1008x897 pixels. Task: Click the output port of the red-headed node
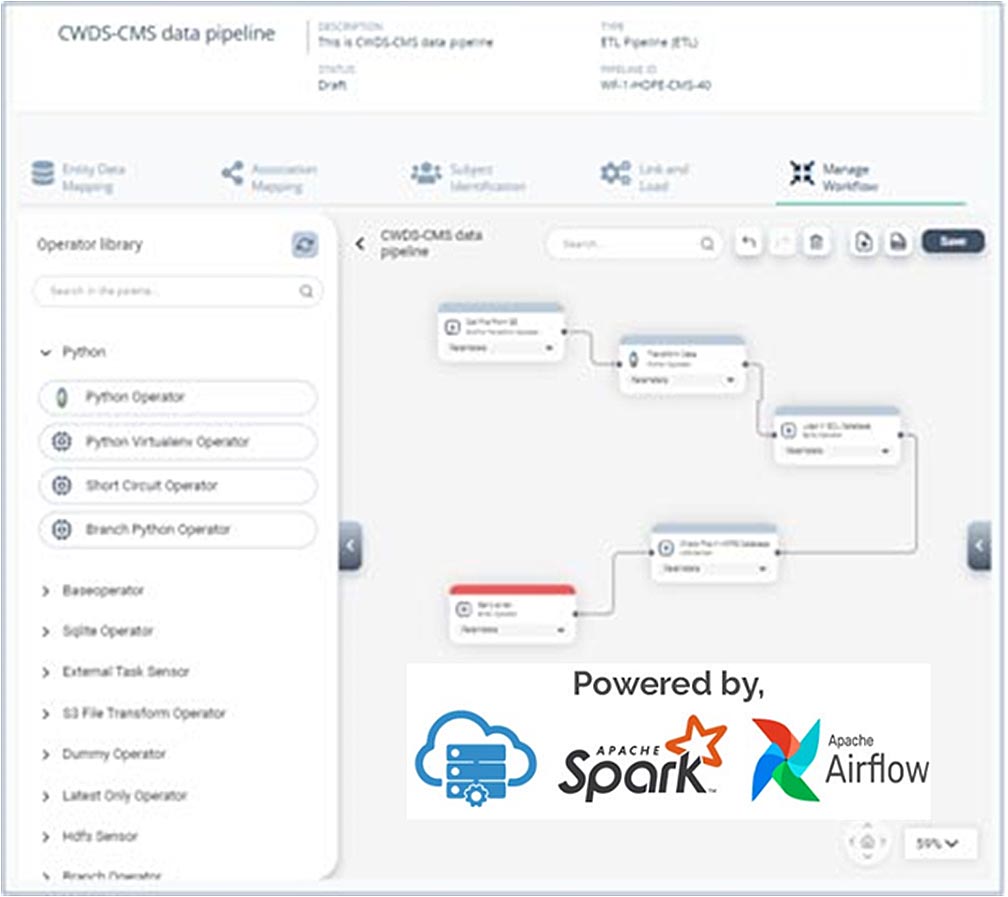click(575, 614)
